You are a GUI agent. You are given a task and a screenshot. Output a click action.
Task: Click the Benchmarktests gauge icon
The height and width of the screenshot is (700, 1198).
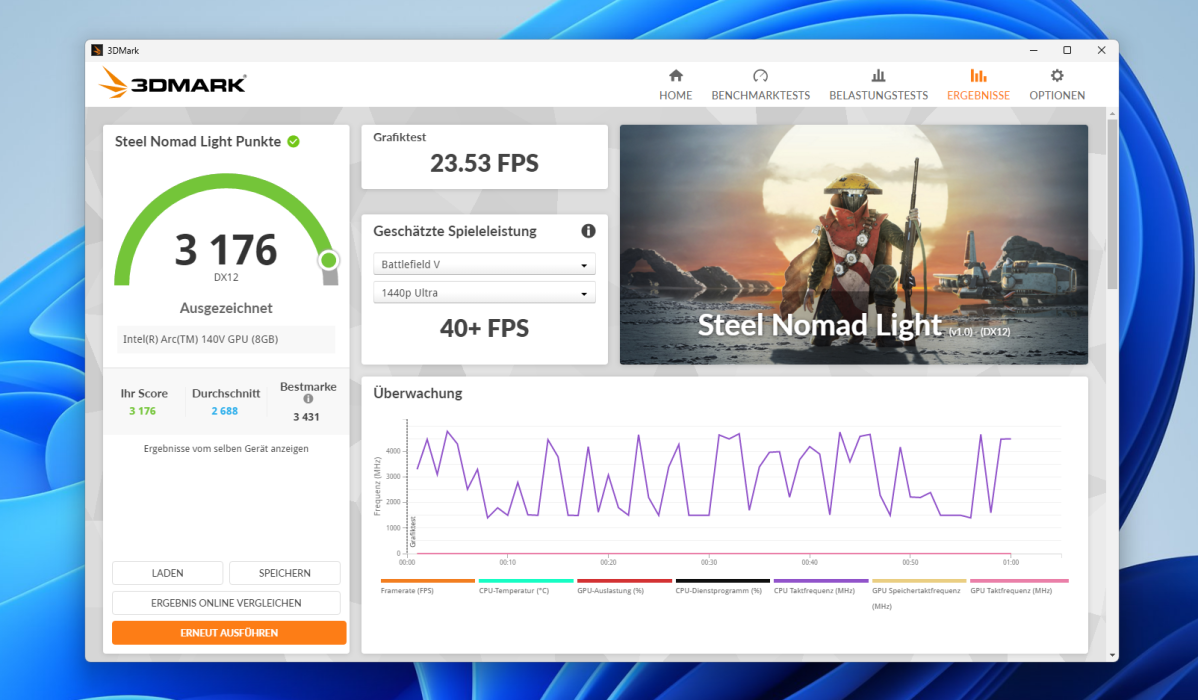[x=760, y=75]
